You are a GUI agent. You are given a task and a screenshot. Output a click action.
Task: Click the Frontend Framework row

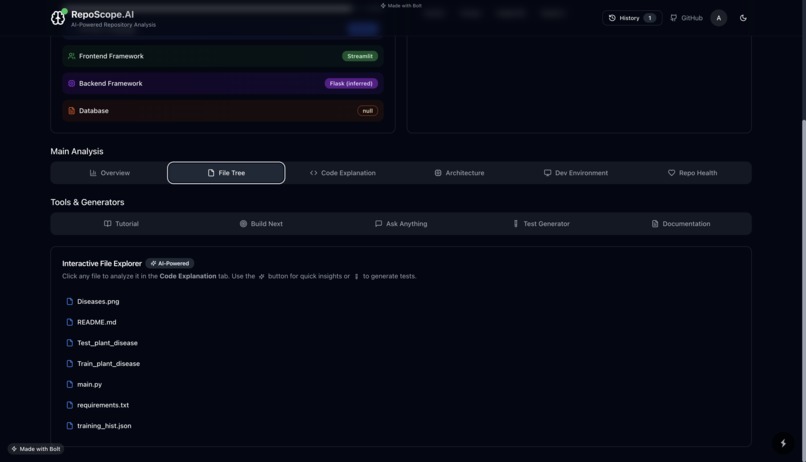223,56
